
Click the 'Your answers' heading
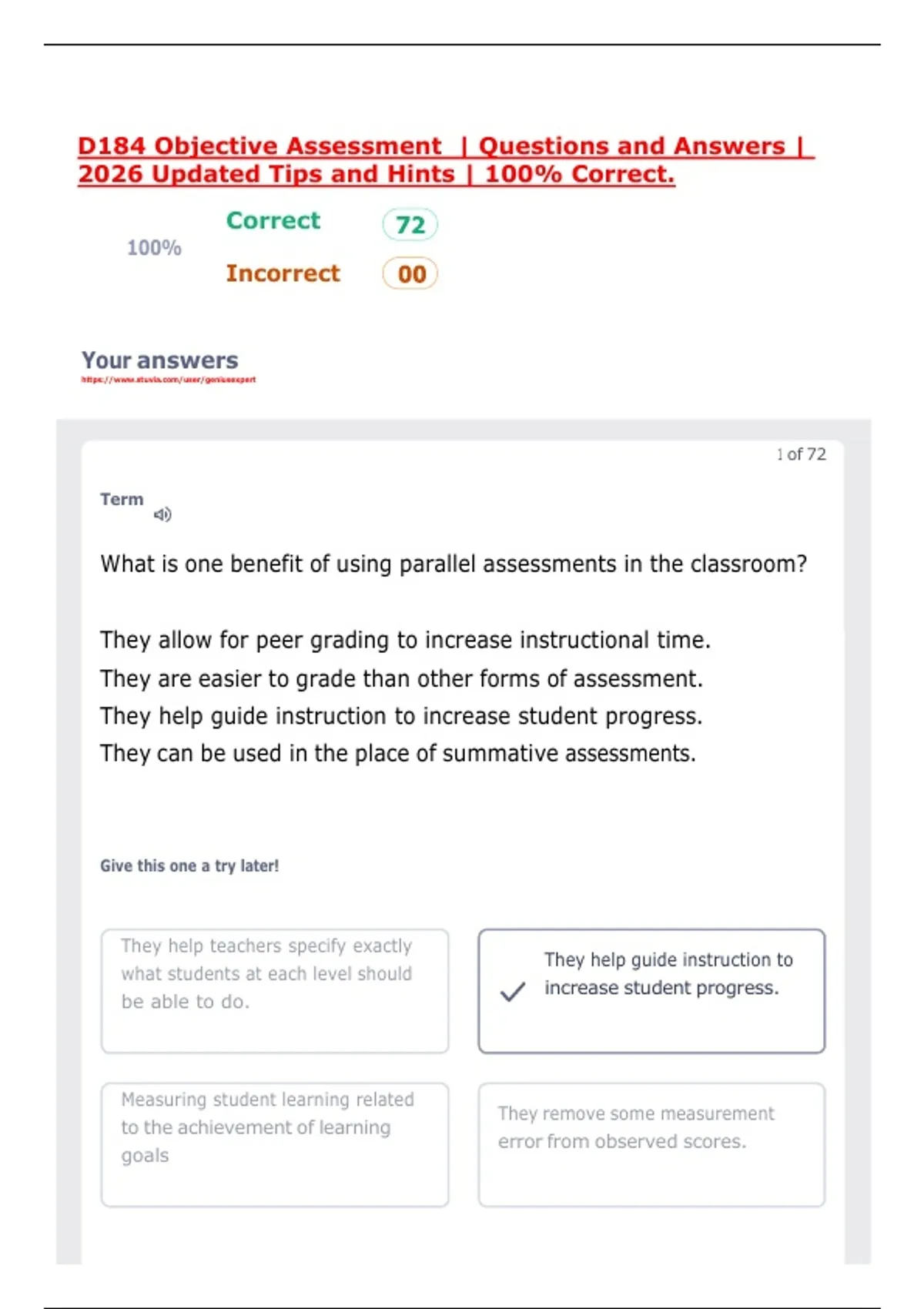[160, 360]
